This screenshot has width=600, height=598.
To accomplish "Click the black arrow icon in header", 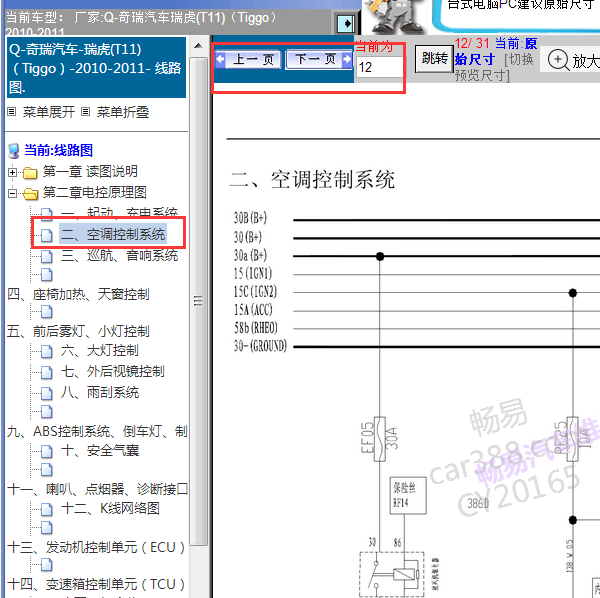I will [346, 24].
